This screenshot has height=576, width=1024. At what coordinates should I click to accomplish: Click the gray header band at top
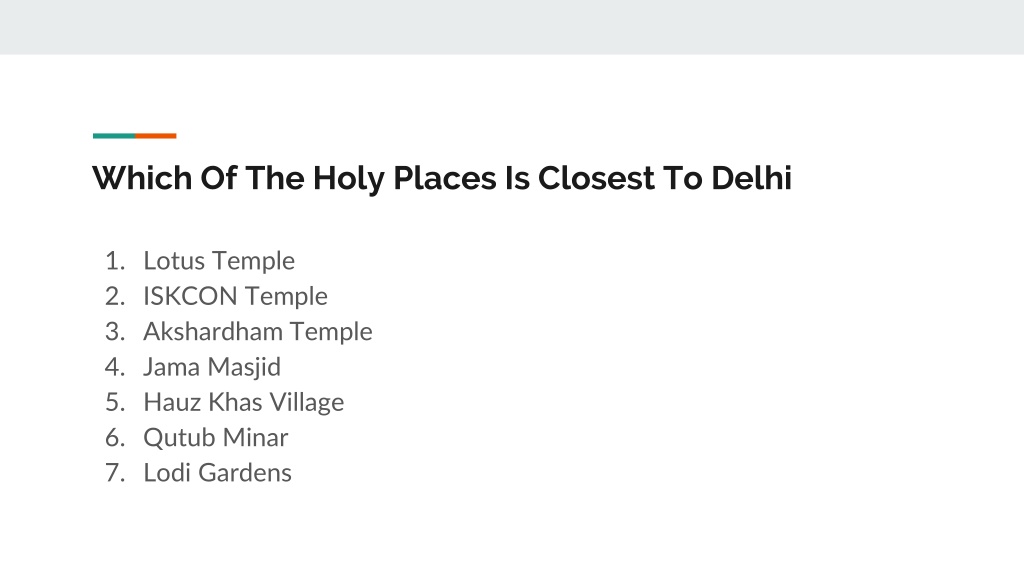(512, 27)
